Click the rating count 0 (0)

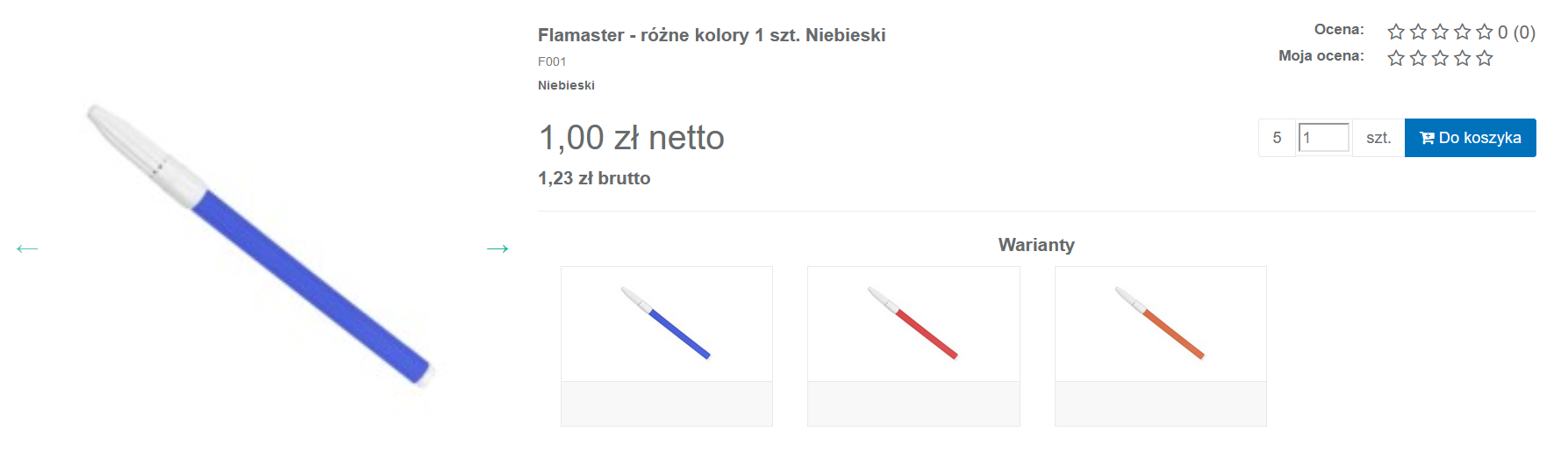click(1516, 32)
